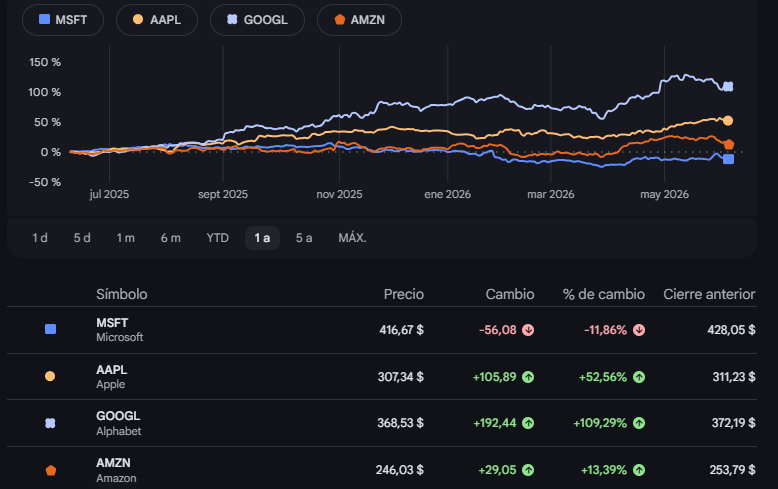Click the green up arrow beside +109,29%

pyautogui.click(x=639, y=423)
